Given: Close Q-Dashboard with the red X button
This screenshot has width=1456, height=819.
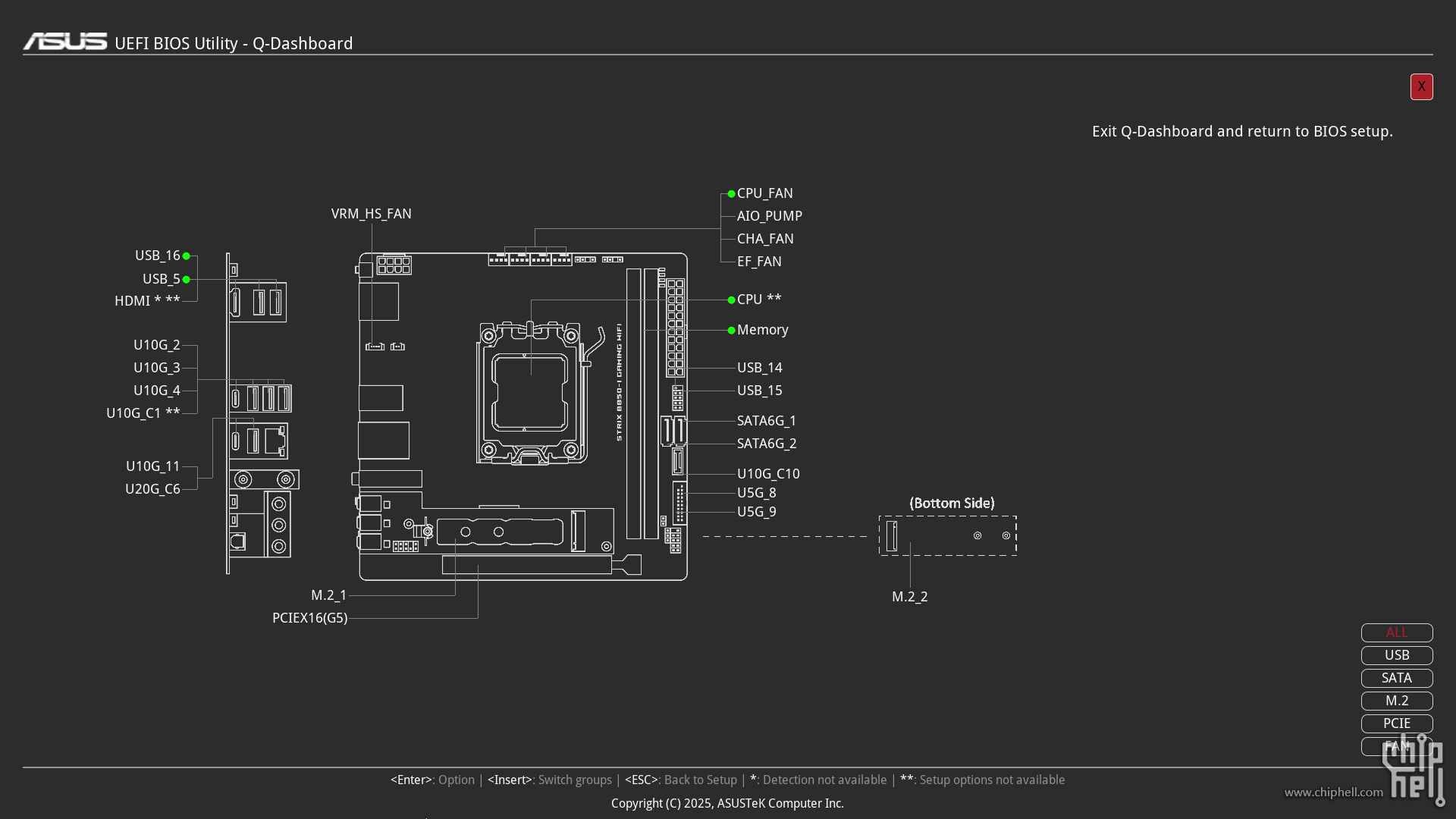Looking at the screenshot, I should pos(1421,86).
